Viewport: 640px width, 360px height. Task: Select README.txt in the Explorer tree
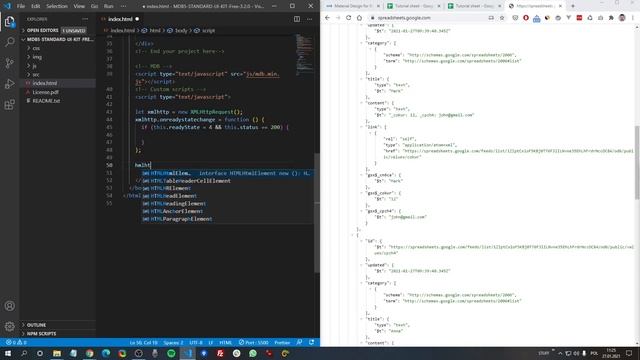(58, 101)
